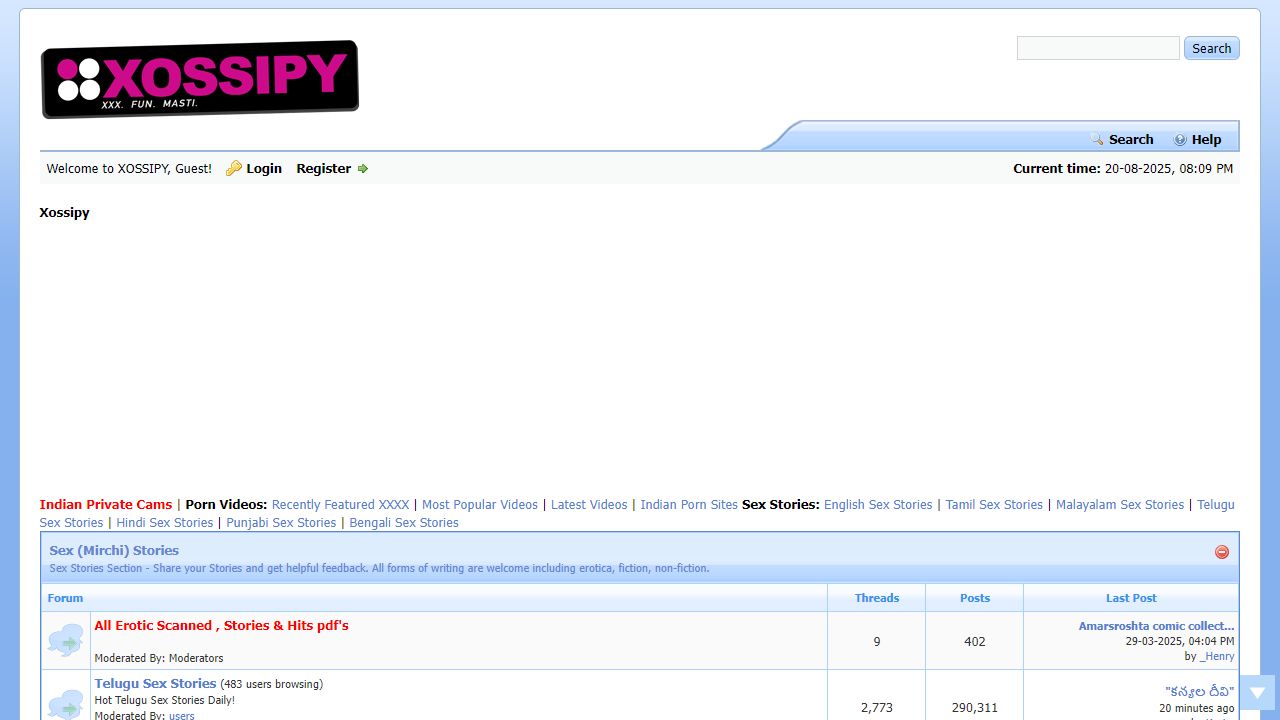Screen dimensions: 1280x720
Task: Click the scroll-down arrow button at bottom right
Action: click(x=1257, y=693)
